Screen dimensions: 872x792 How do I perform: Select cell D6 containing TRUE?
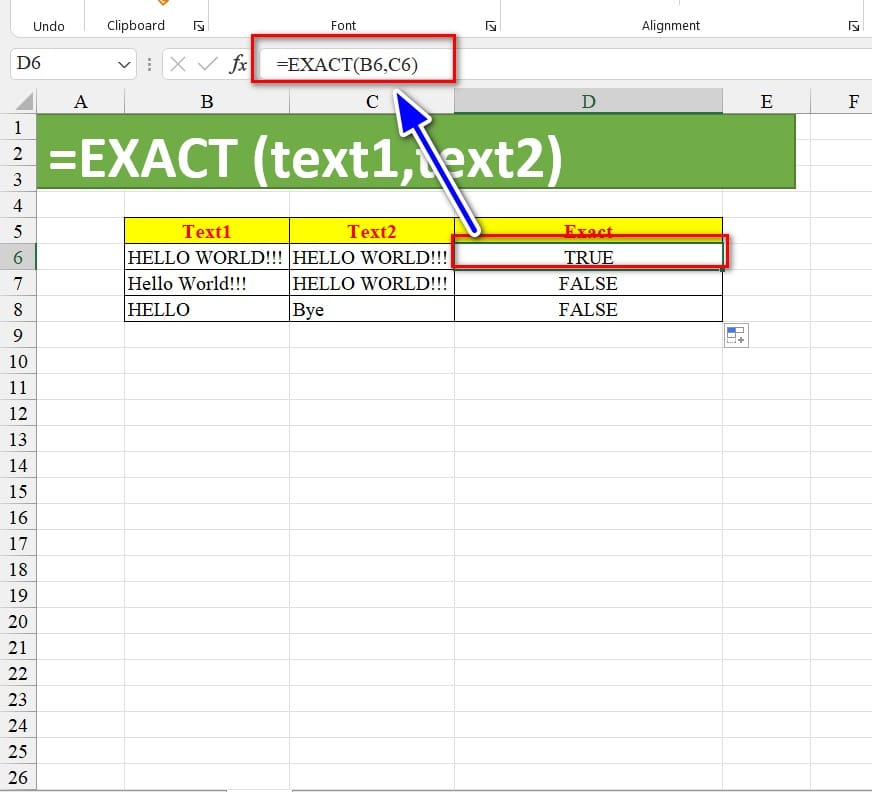point(588,257)
